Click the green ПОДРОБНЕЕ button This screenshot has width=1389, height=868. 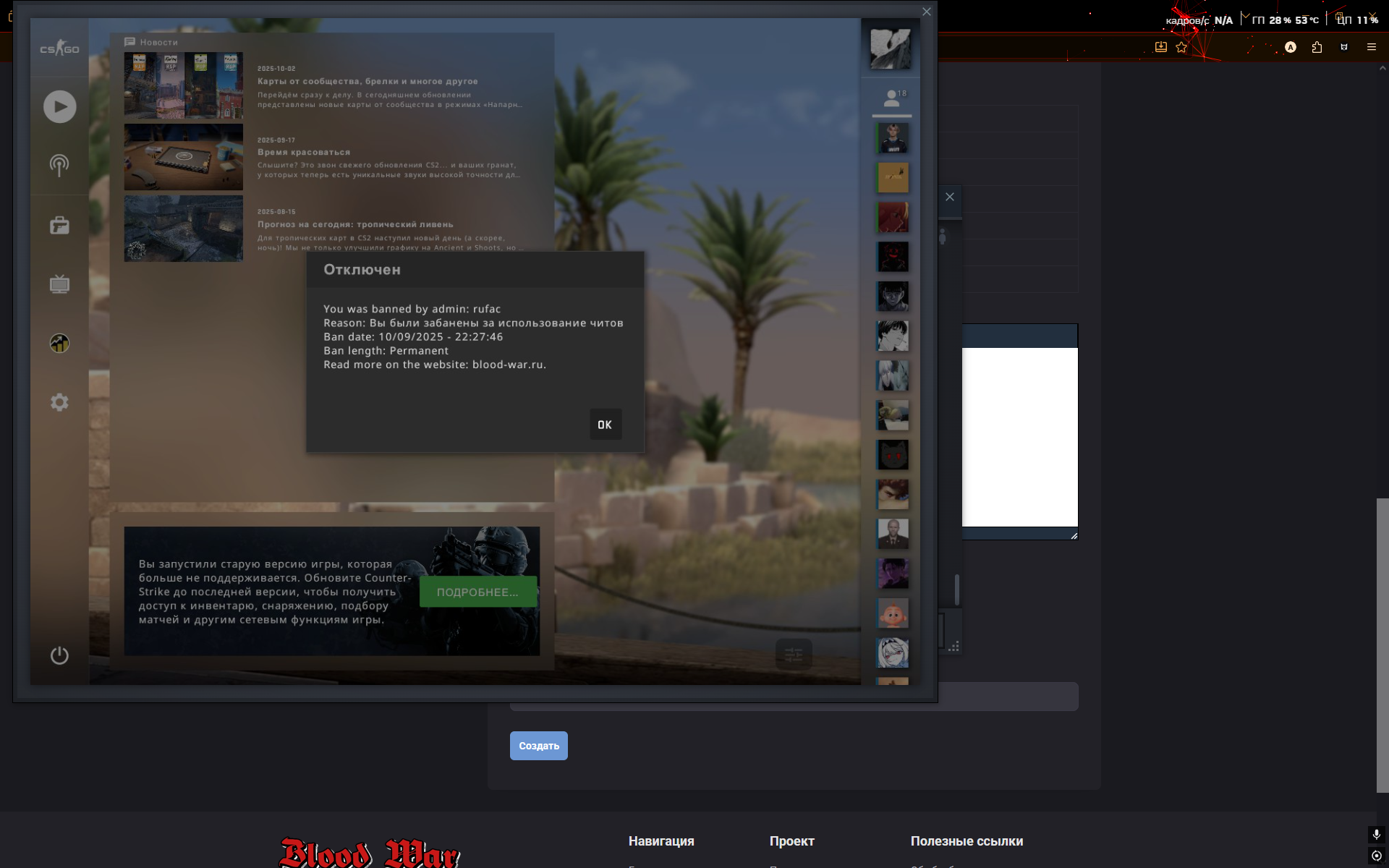coord(477,592)
